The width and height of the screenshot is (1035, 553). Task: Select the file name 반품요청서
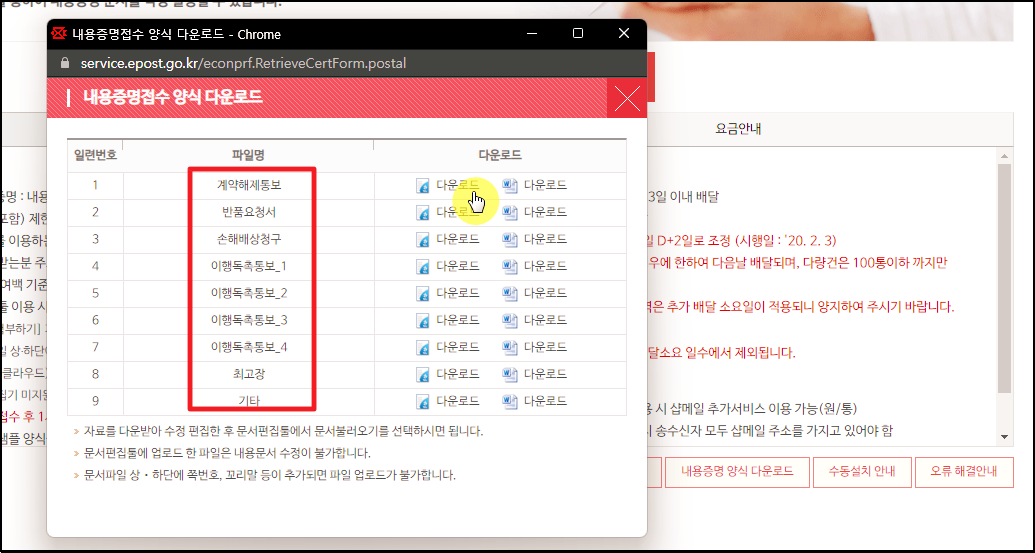249,212
